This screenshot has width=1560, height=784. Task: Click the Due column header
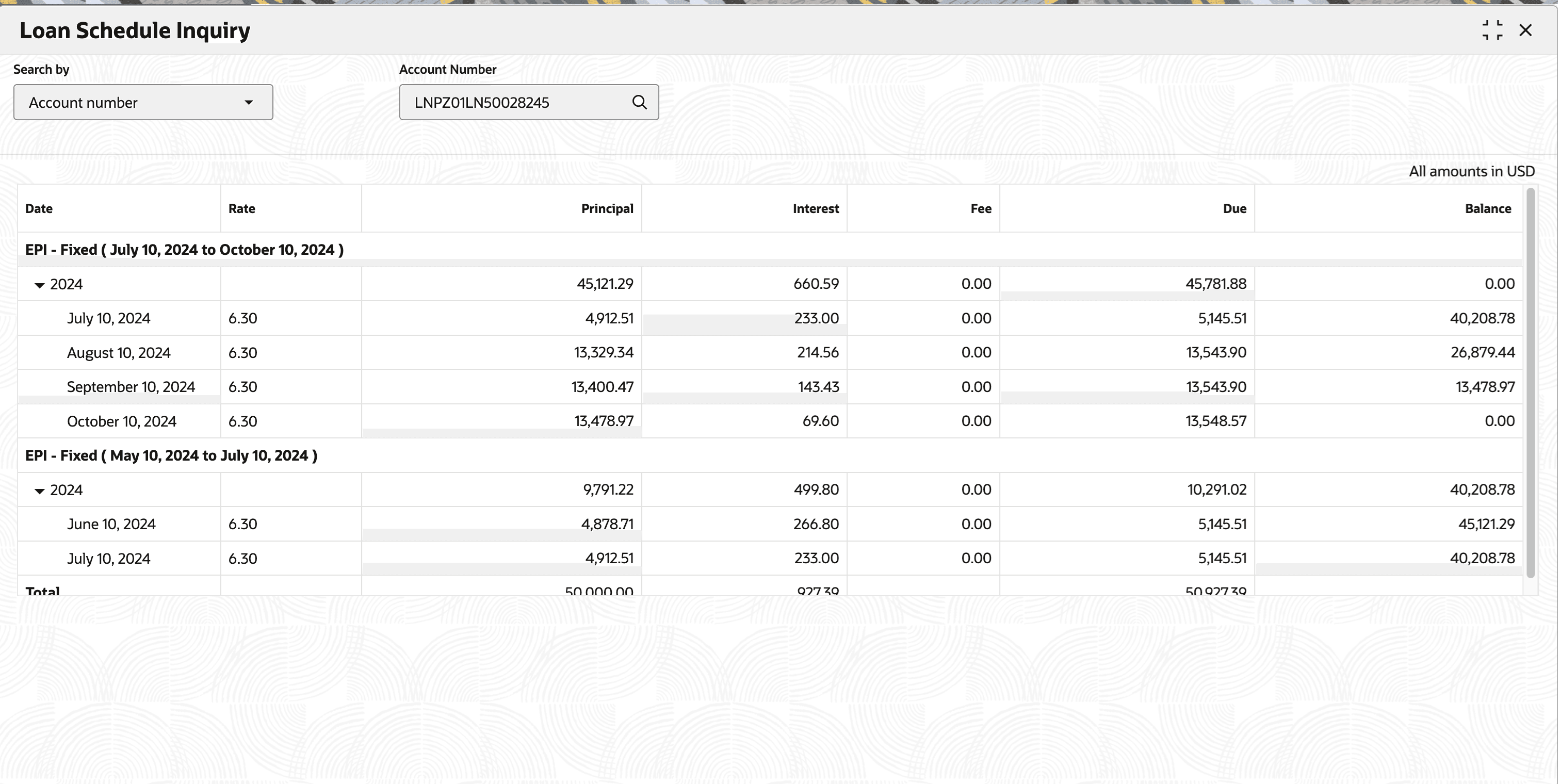1234,209
